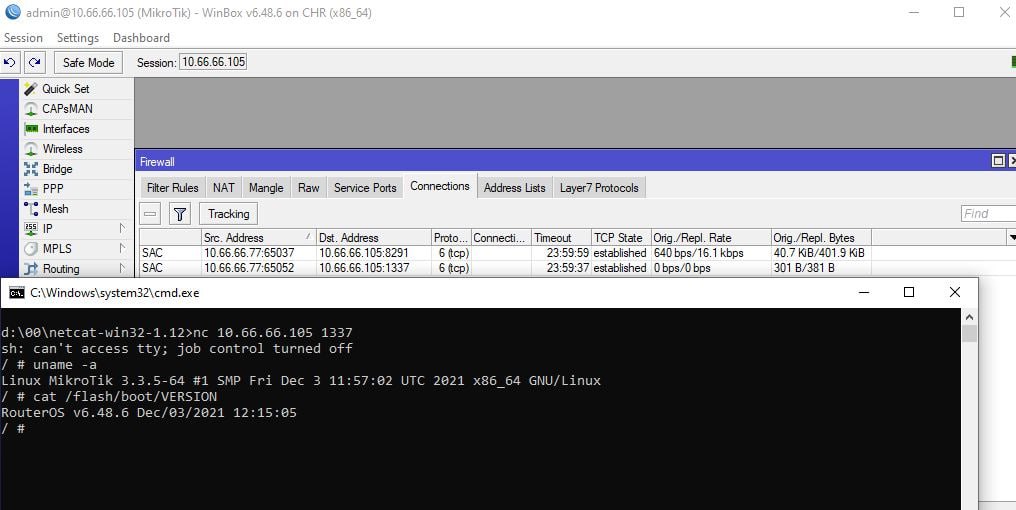1016x510 pixels.
Task: Switch to Mangle tab
Action: click(266, 188)
